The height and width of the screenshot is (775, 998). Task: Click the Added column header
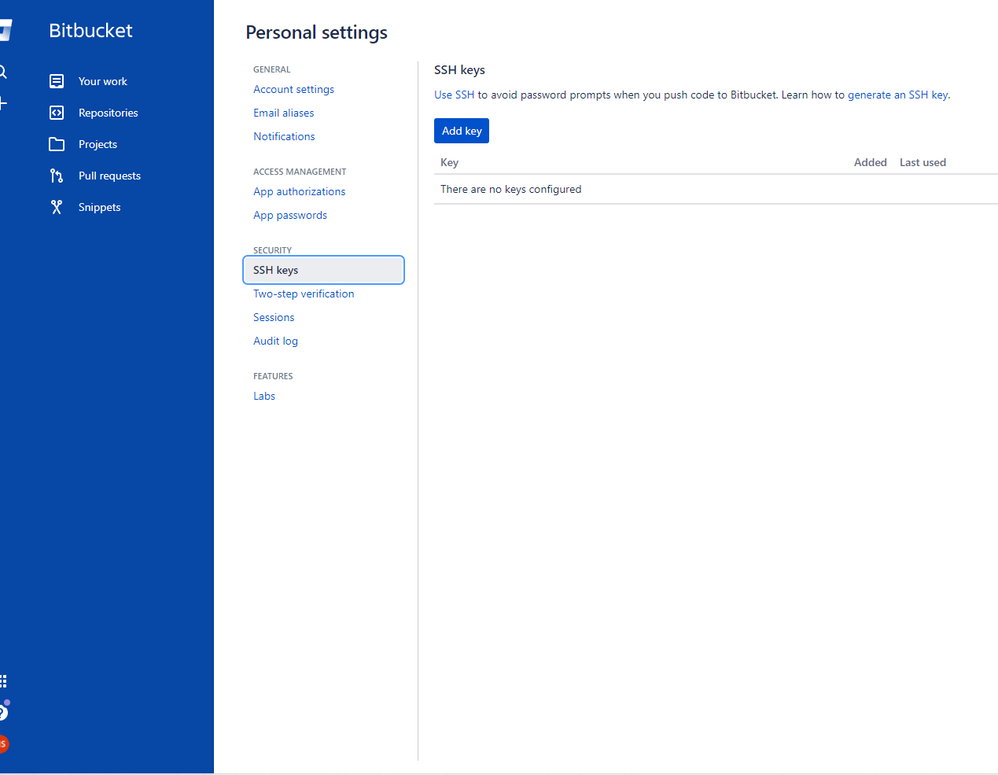[870, 162]
